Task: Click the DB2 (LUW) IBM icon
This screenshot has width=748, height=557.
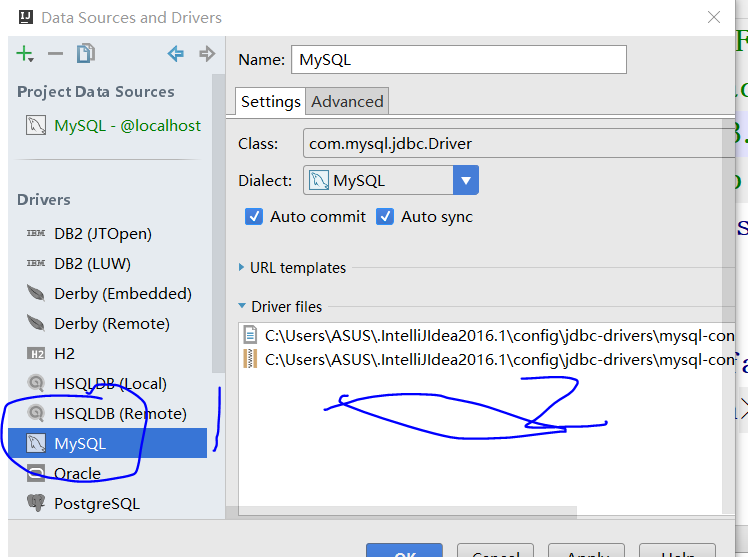Action: (36, 263)
